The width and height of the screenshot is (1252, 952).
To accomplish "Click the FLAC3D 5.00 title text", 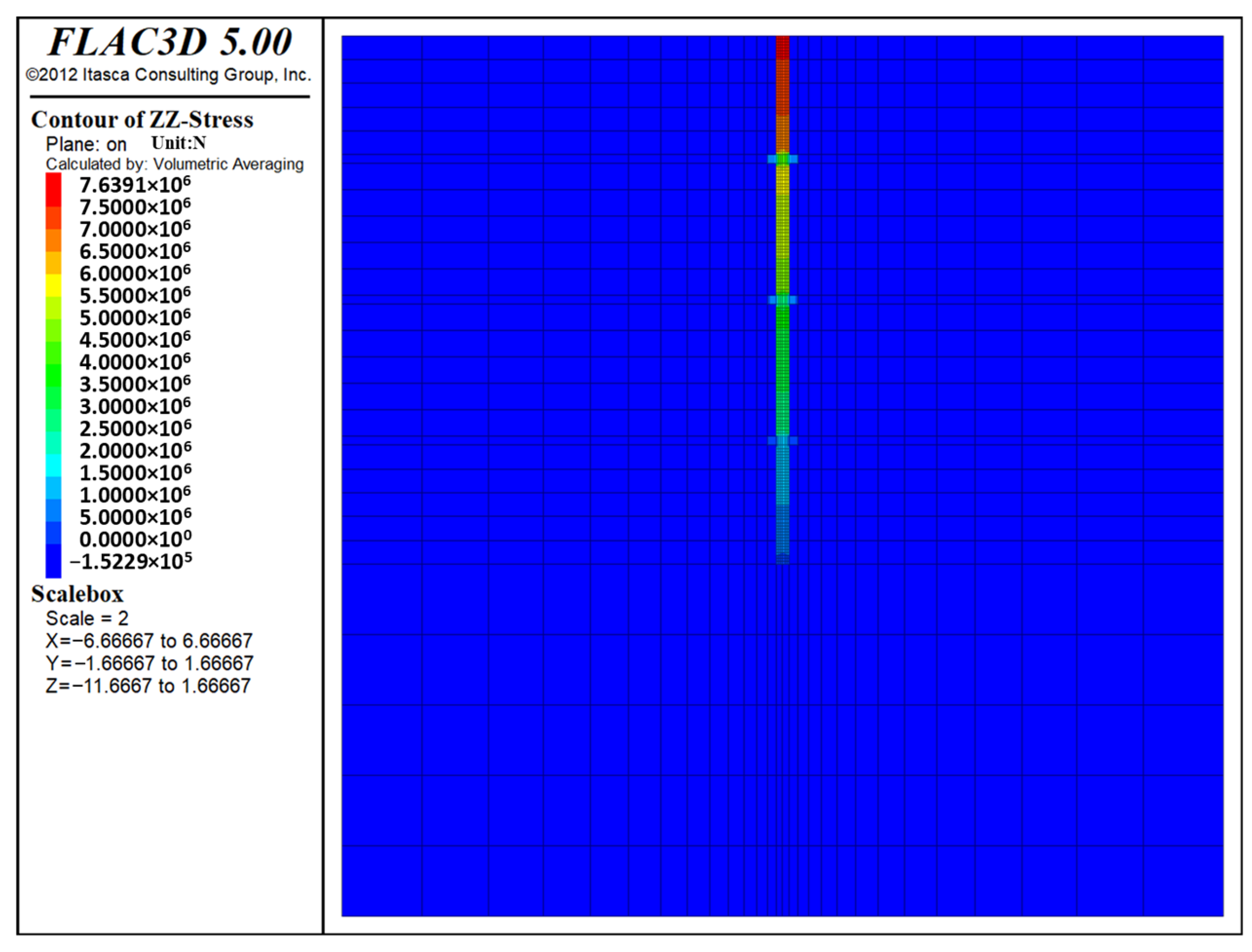I will click(x=169, y=42).
